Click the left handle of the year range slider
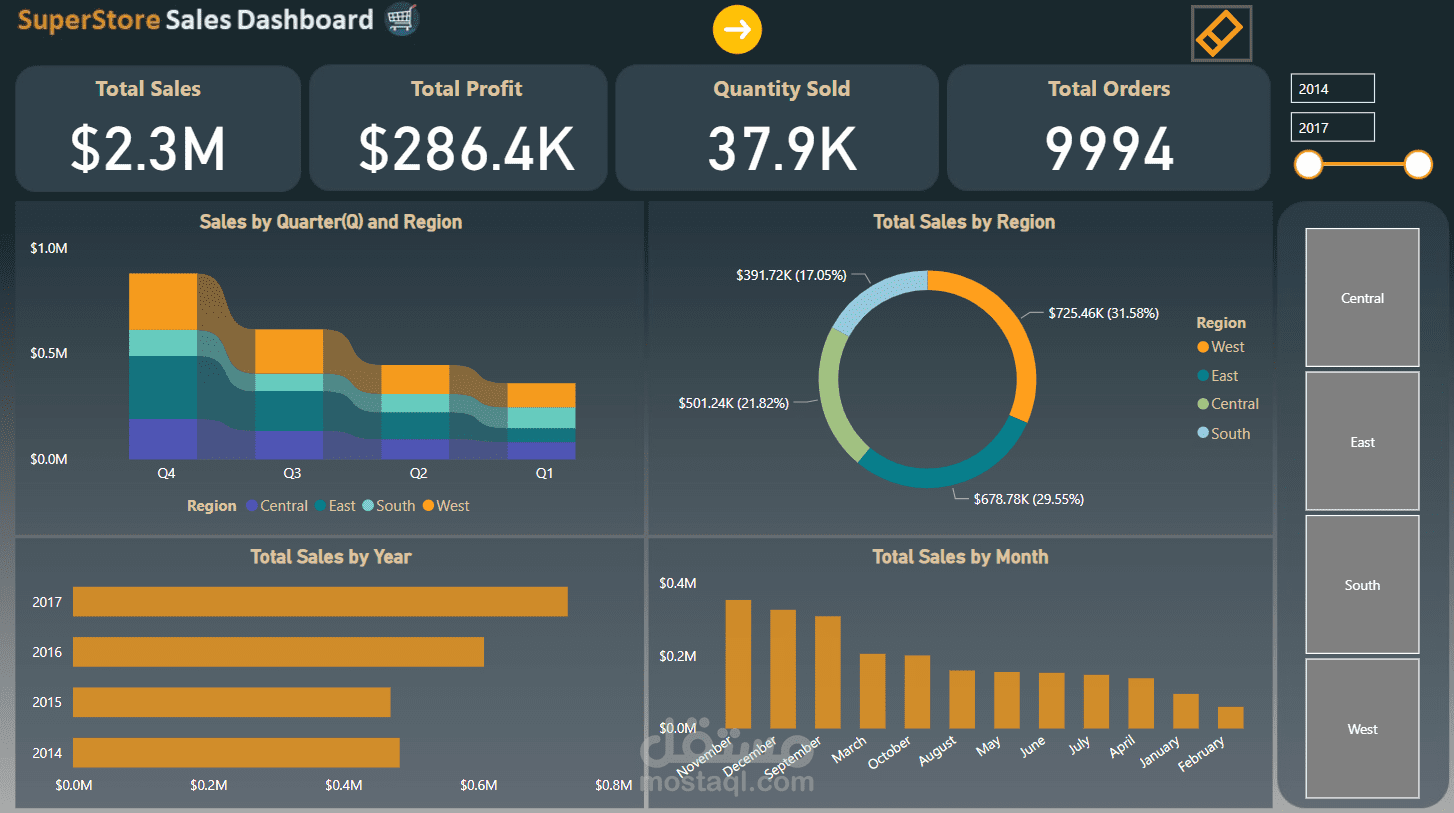1454x813 pixels. (1307, 164)
